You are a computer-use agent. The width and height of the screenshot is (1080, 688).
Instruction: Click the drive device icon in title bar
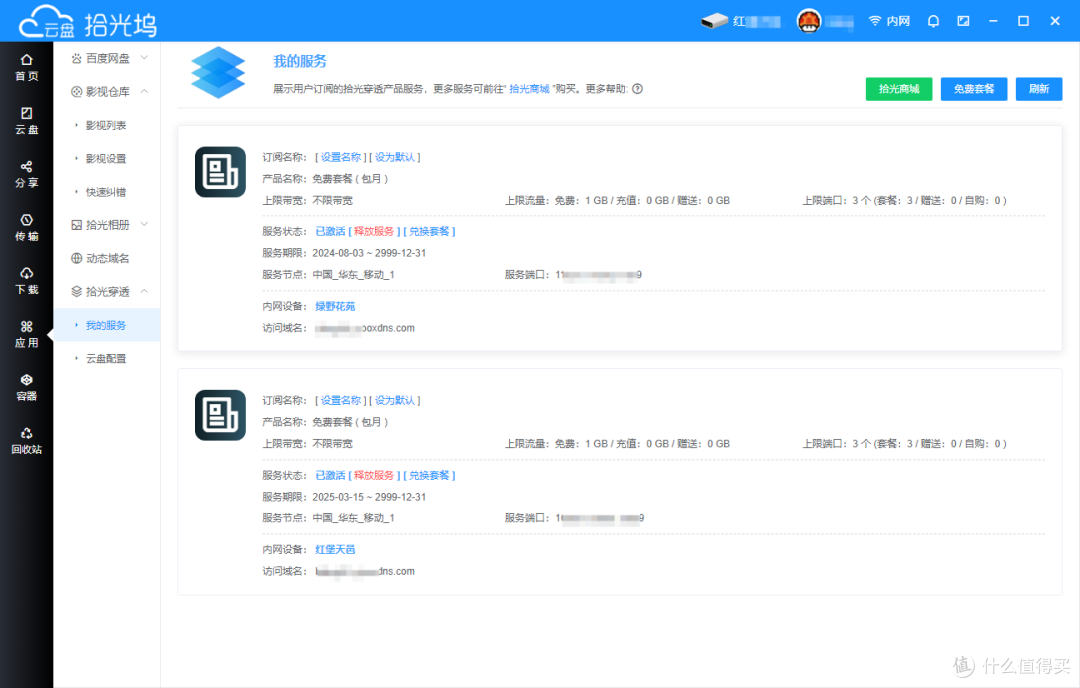click(x=714, y=21)
